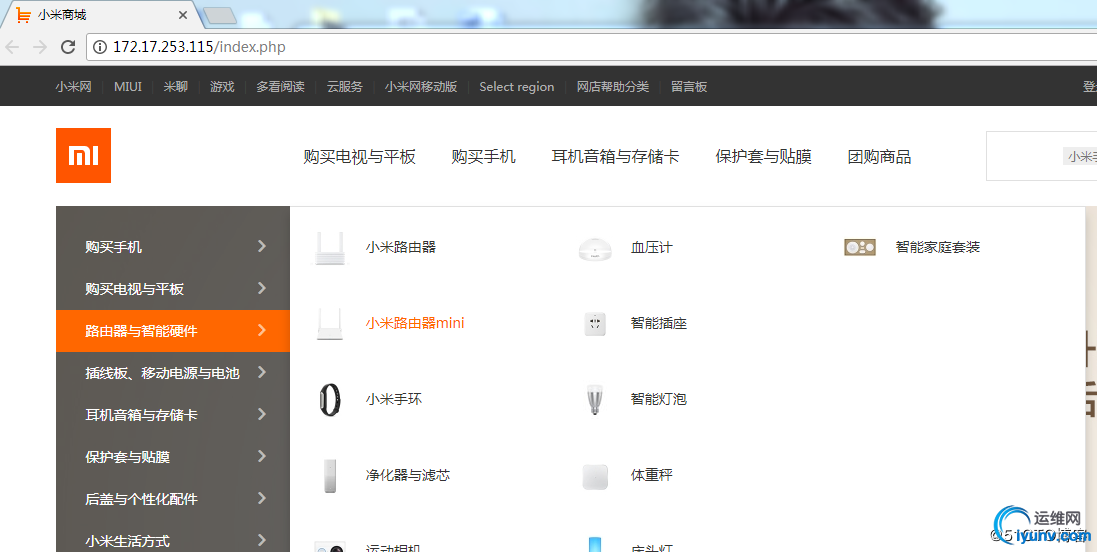Click the 智能家庭套装 kit image
This screenshot has height=552, width=1097.
[x=860, y=247]
